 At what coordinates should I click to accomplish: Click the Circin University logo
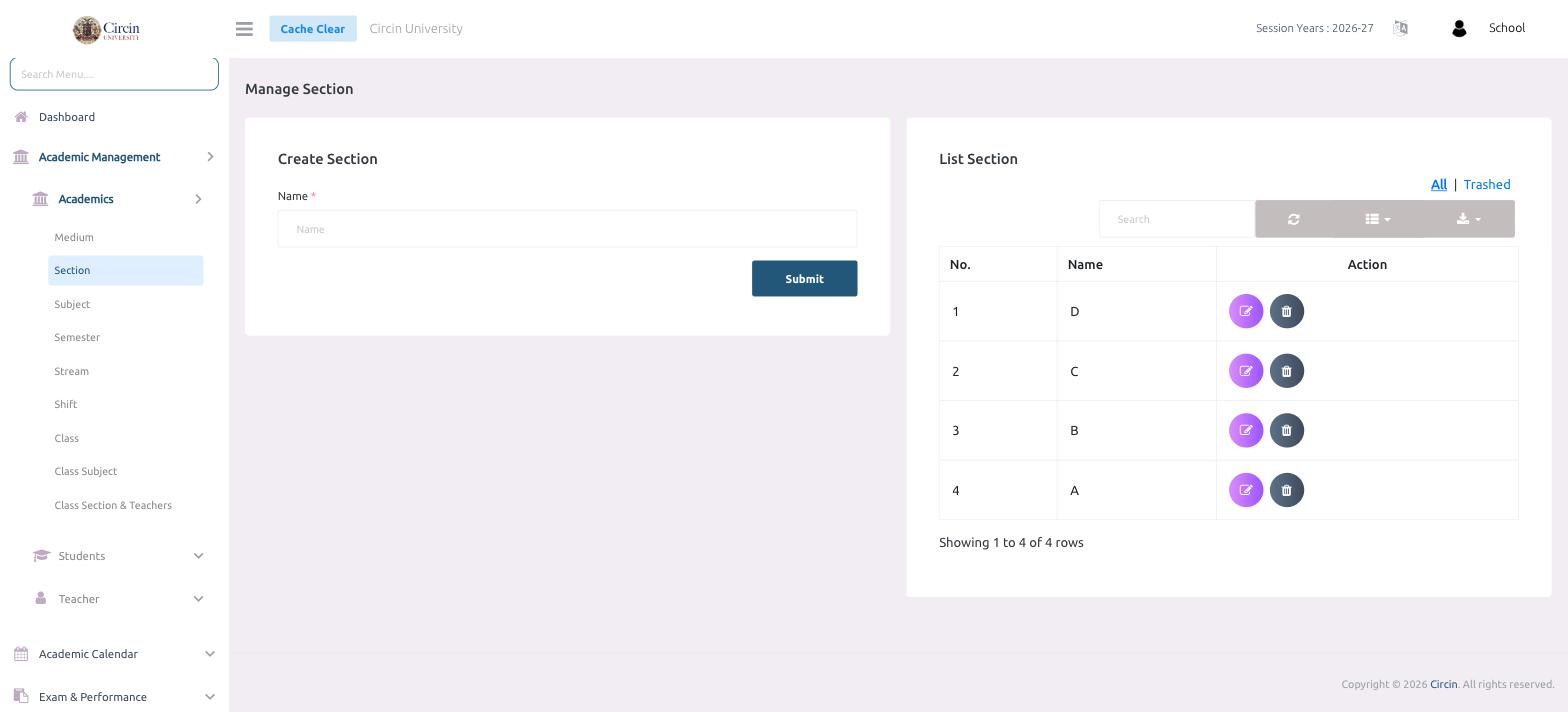107,30
